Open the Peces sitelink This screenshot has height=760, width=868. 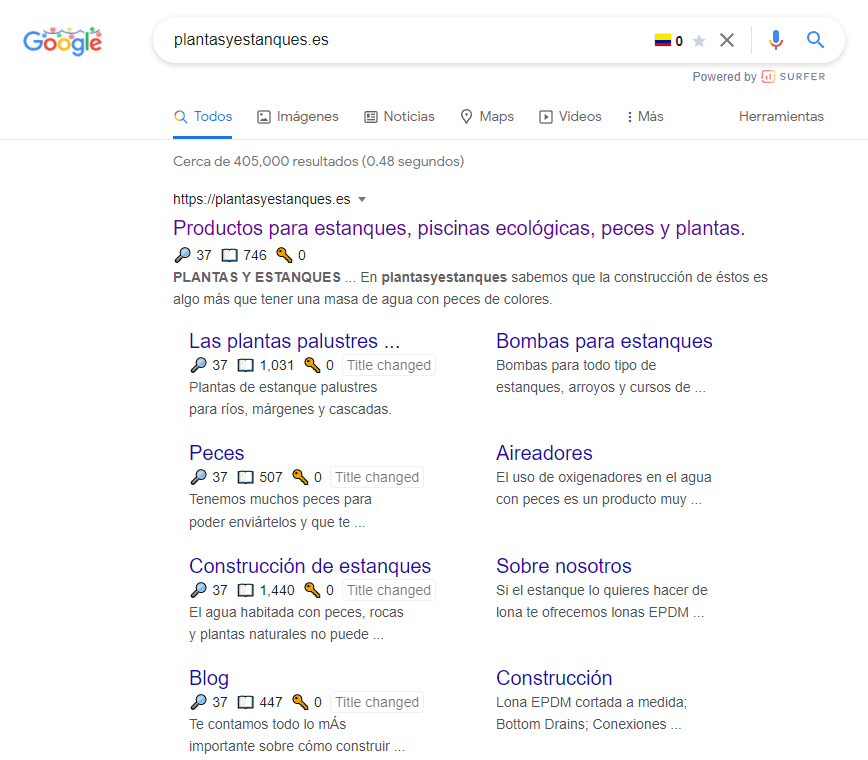pyautogui.click(x=216, y=453)
